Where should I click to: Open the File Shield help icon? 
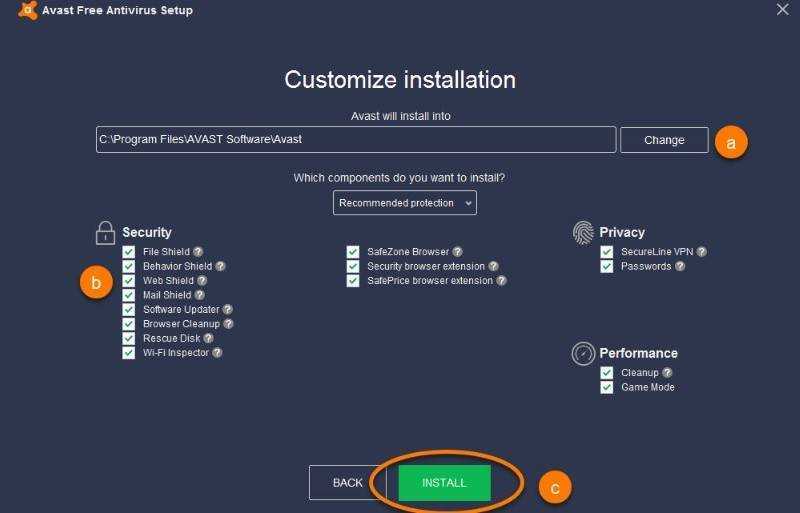(x=198, y=252)
